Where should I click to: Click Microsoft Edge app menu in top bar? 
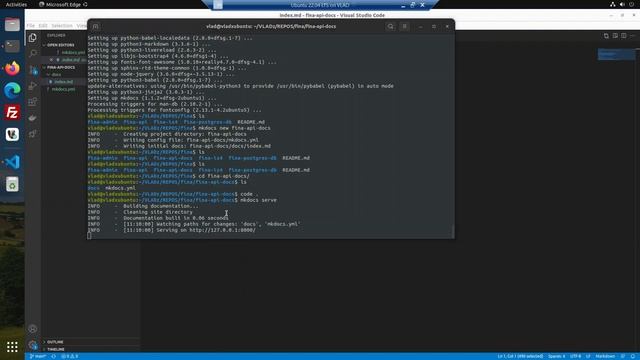pyautogui.click(x=63, y=4)
